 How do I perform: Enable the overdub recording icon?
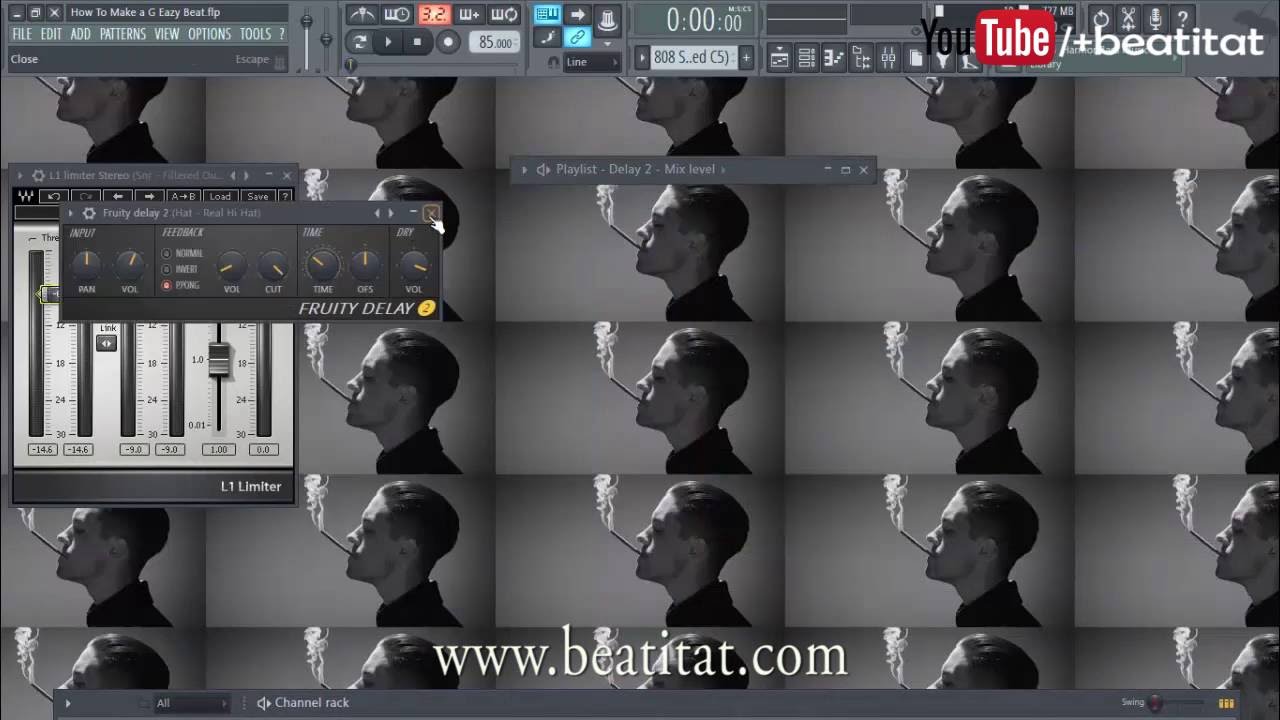[469, 15]
